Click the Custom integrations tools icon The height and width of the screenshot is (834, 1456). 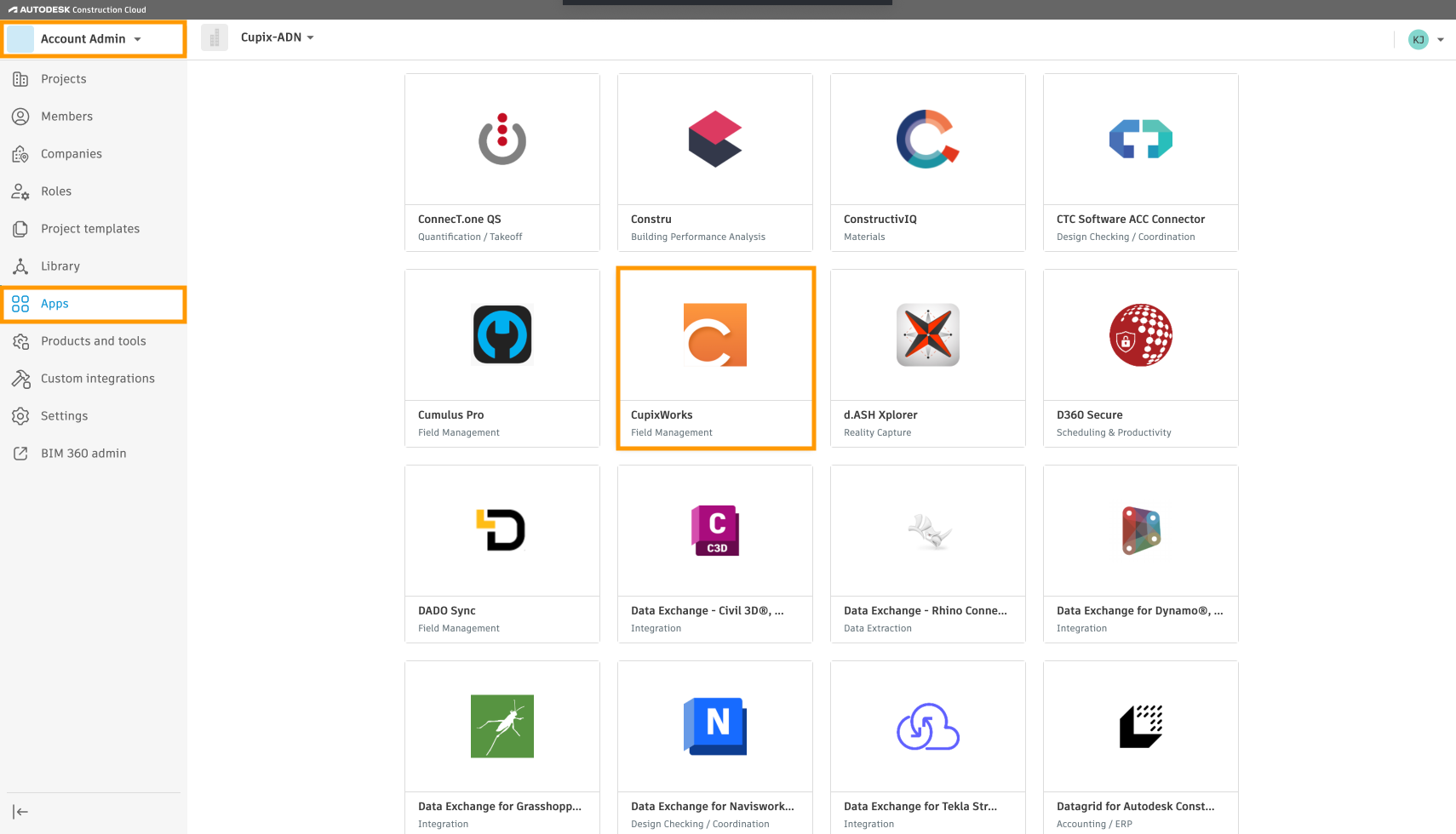pos(20,379)
